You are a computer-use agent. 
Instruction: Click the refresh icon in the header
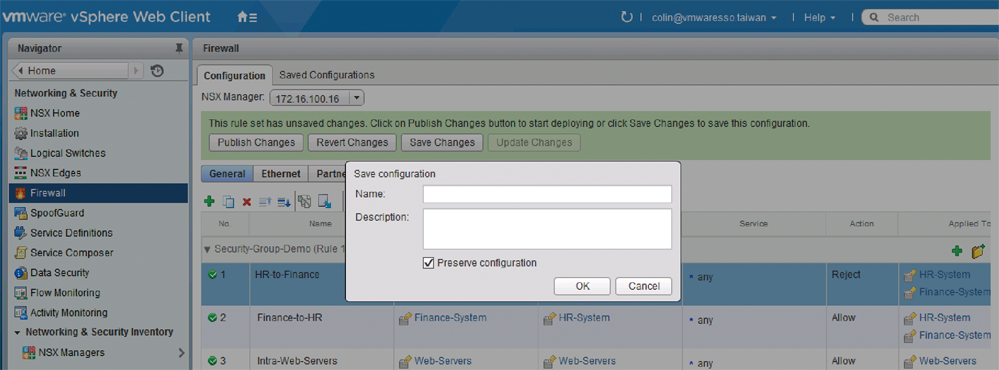click(x=627, y=17)
